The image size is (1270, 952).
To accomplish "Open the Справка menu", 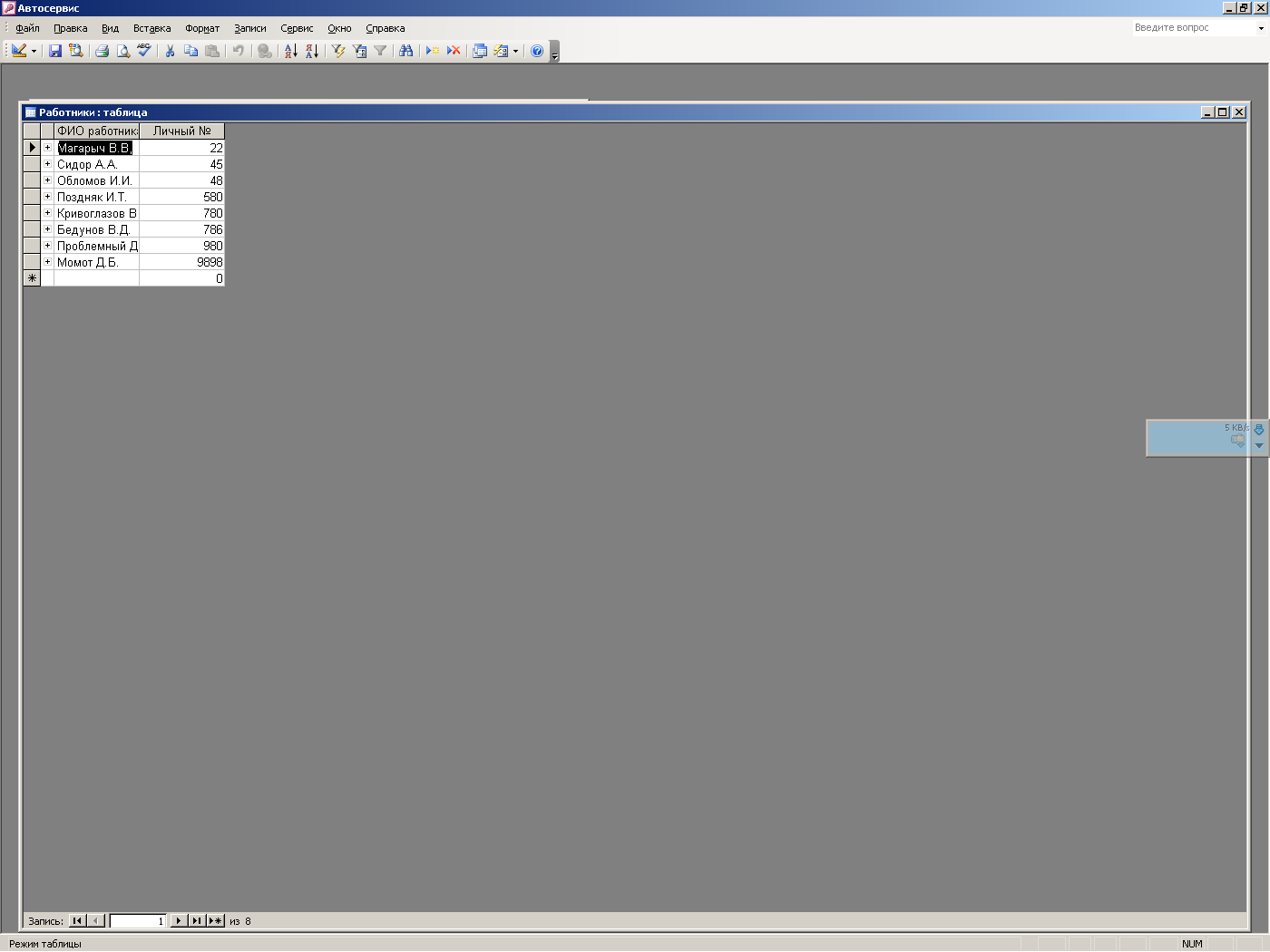I will [x=386, y=28].
